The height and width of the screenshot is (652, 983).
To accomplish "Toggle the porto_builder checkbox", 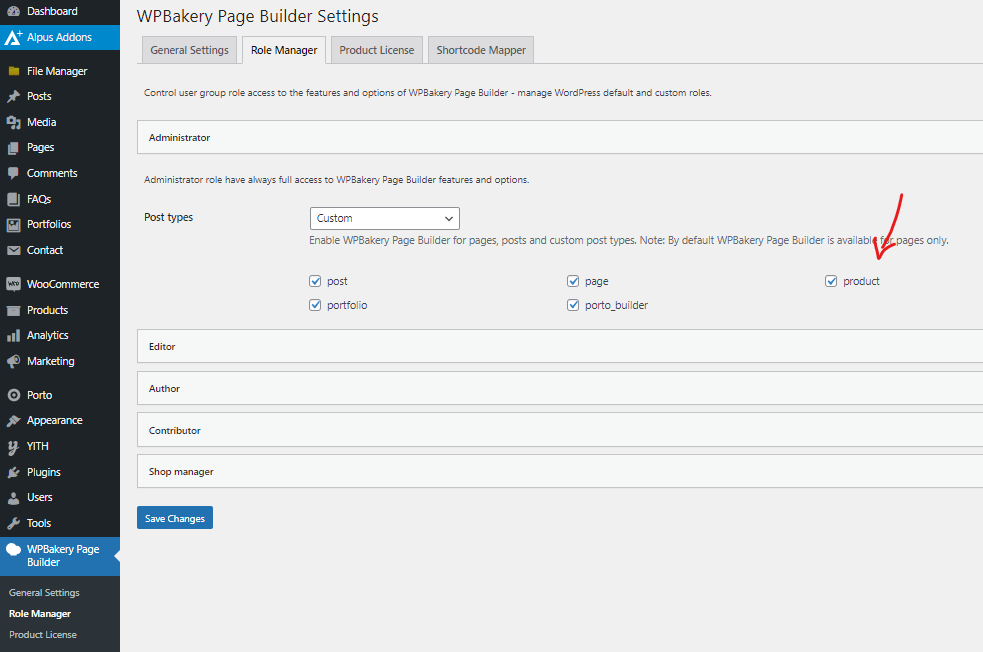I will 573,305.
